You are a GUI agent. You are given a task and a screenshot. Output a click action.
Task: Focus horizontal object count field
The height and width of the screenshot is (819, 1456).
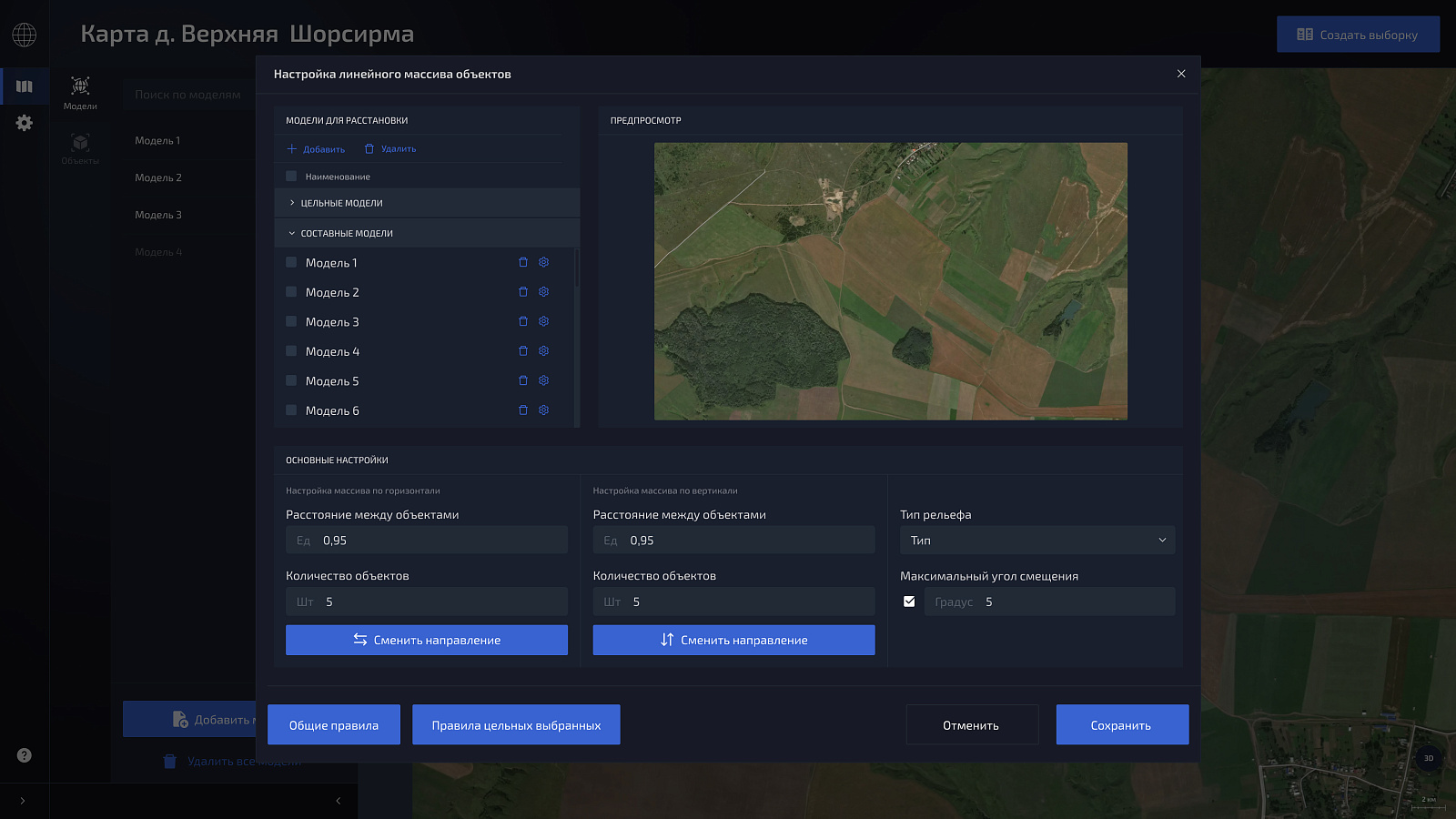click(x=427, y=602)
